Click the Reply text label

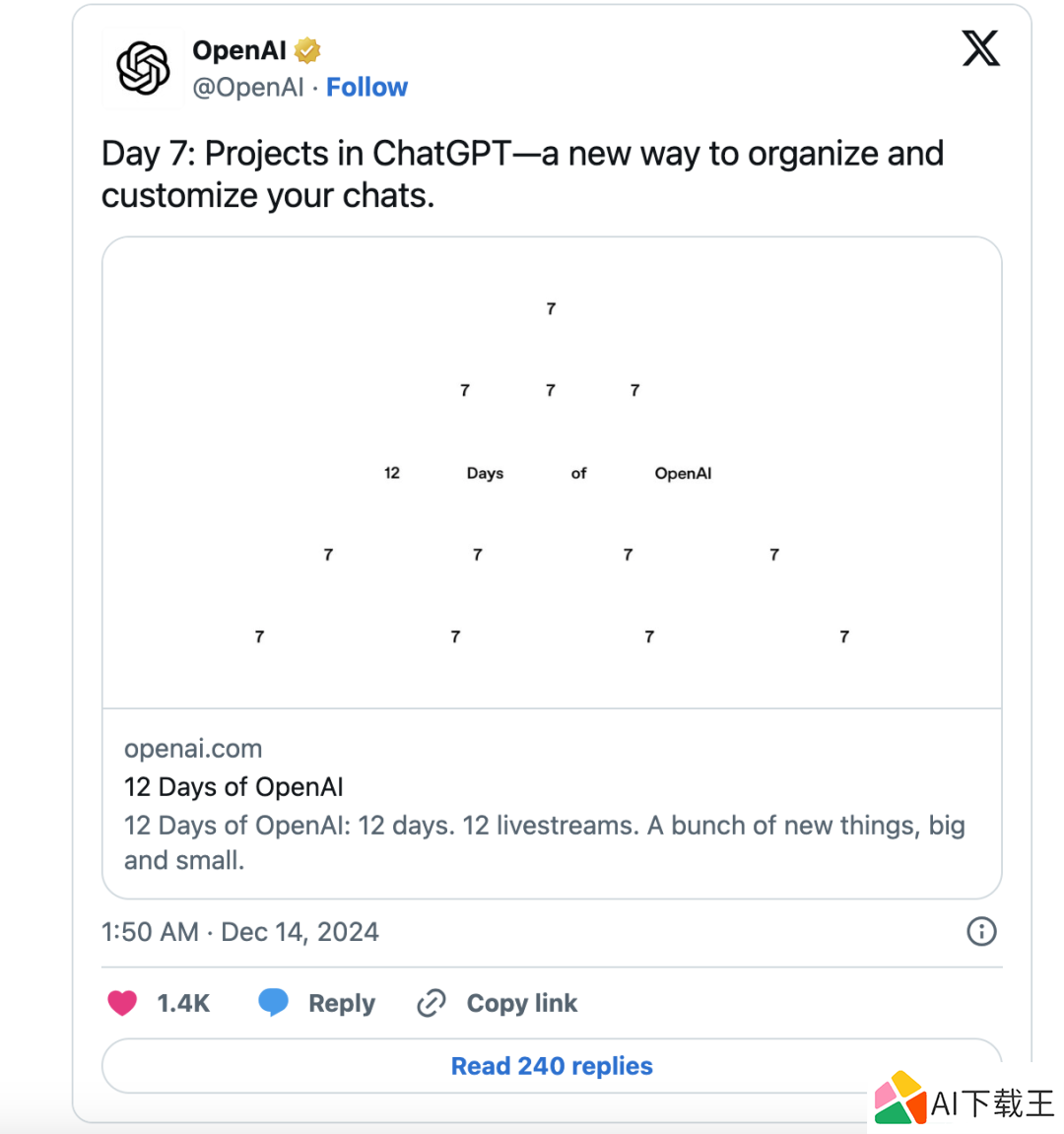[x=342, y=1003]
